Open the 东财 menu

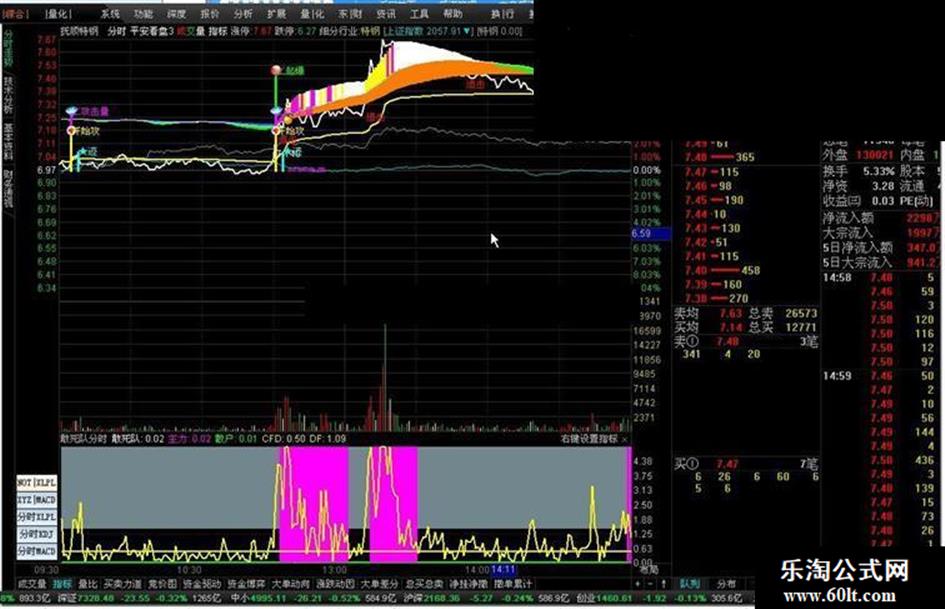click(x=350, y=13)
